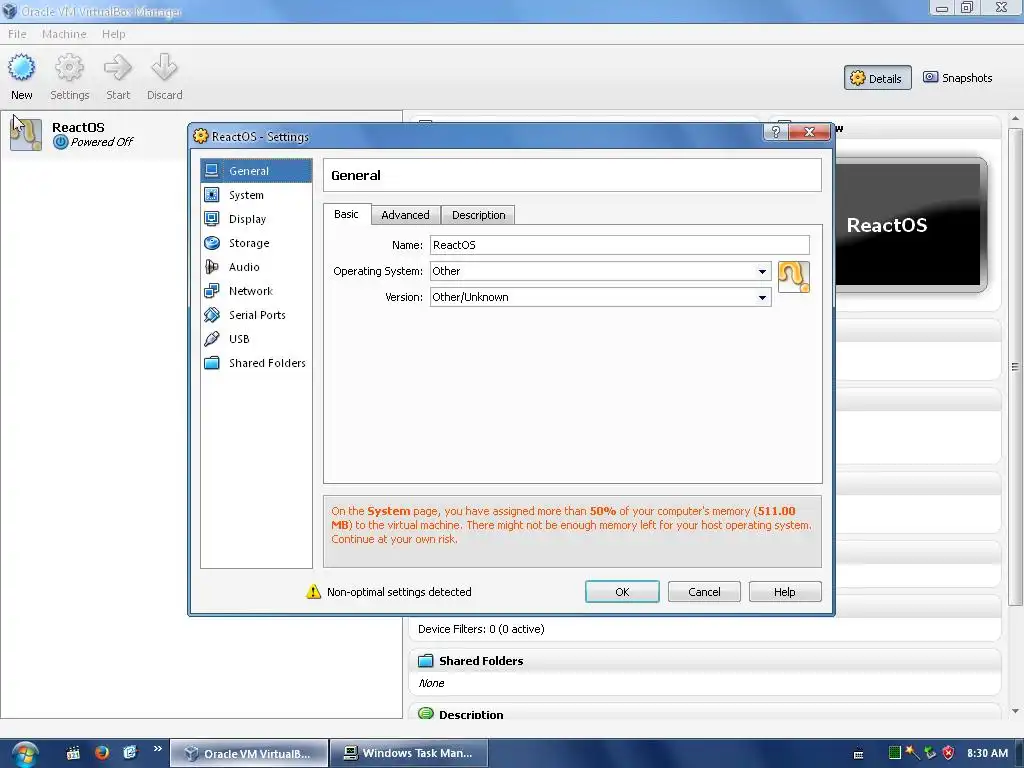Expand the quick launch chevron on taskbar
Viewport: 1024px width, 768px height.
(157, 749)
